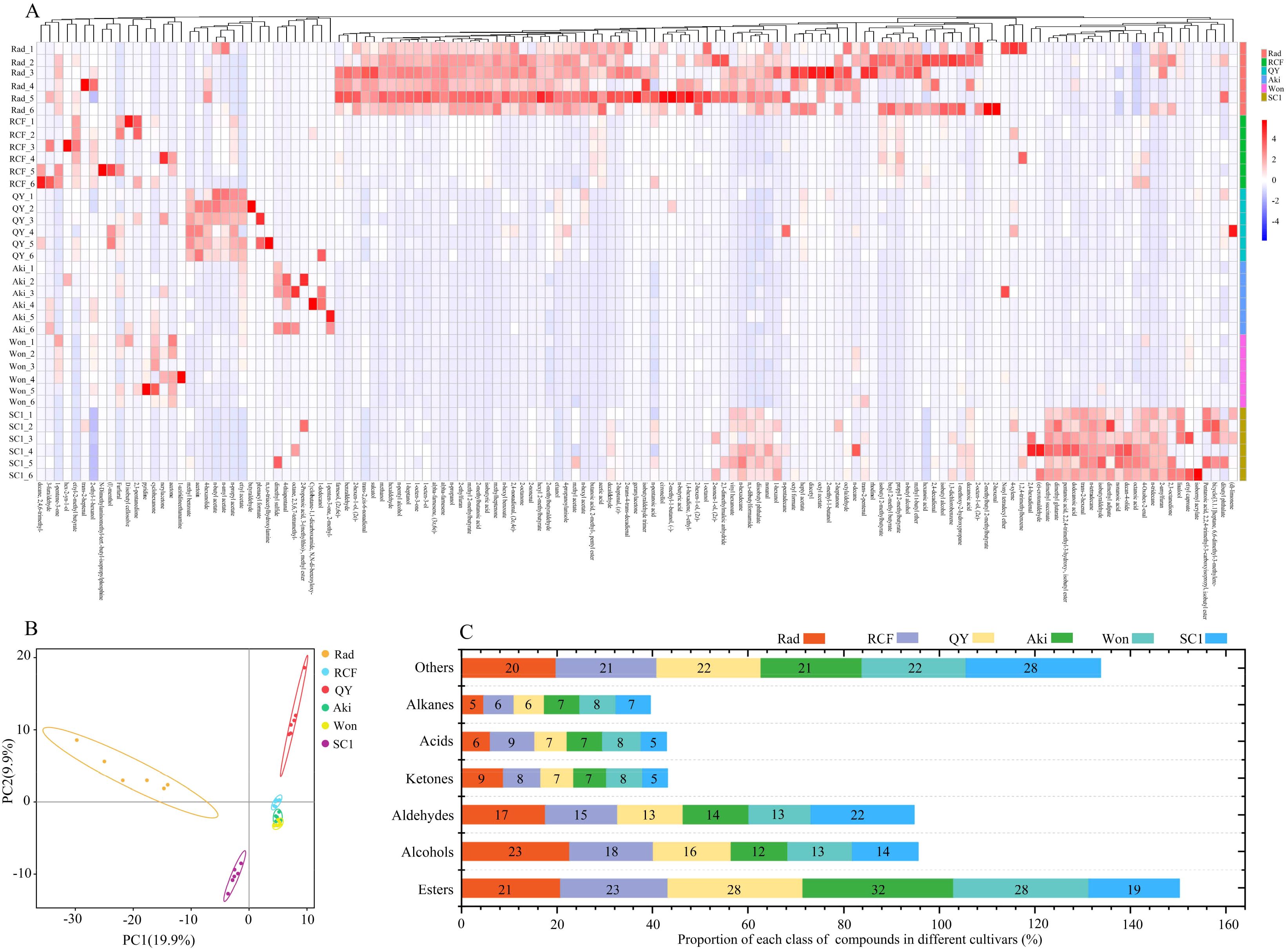Image resolution: width=1288 pixels, height=949 pixels.
Task: Select the Aki_4 row label
Action: pyautogui.click(x=23, y=305)
